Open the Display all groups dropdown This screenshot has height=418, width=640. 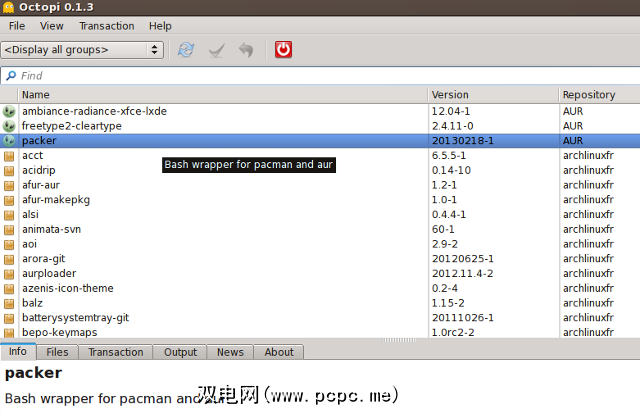(x=82, y=50)
